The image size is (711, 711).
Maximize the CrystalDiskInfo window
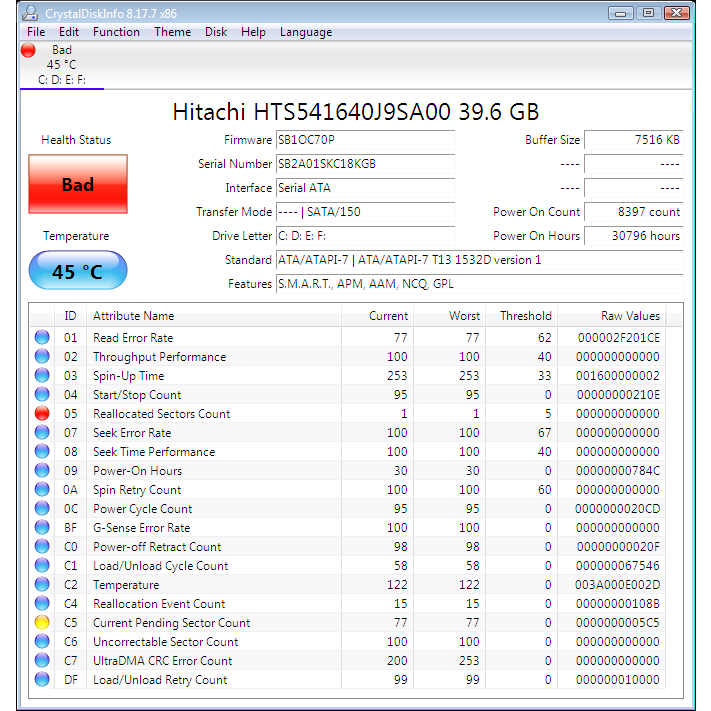[x=648, y=13]
